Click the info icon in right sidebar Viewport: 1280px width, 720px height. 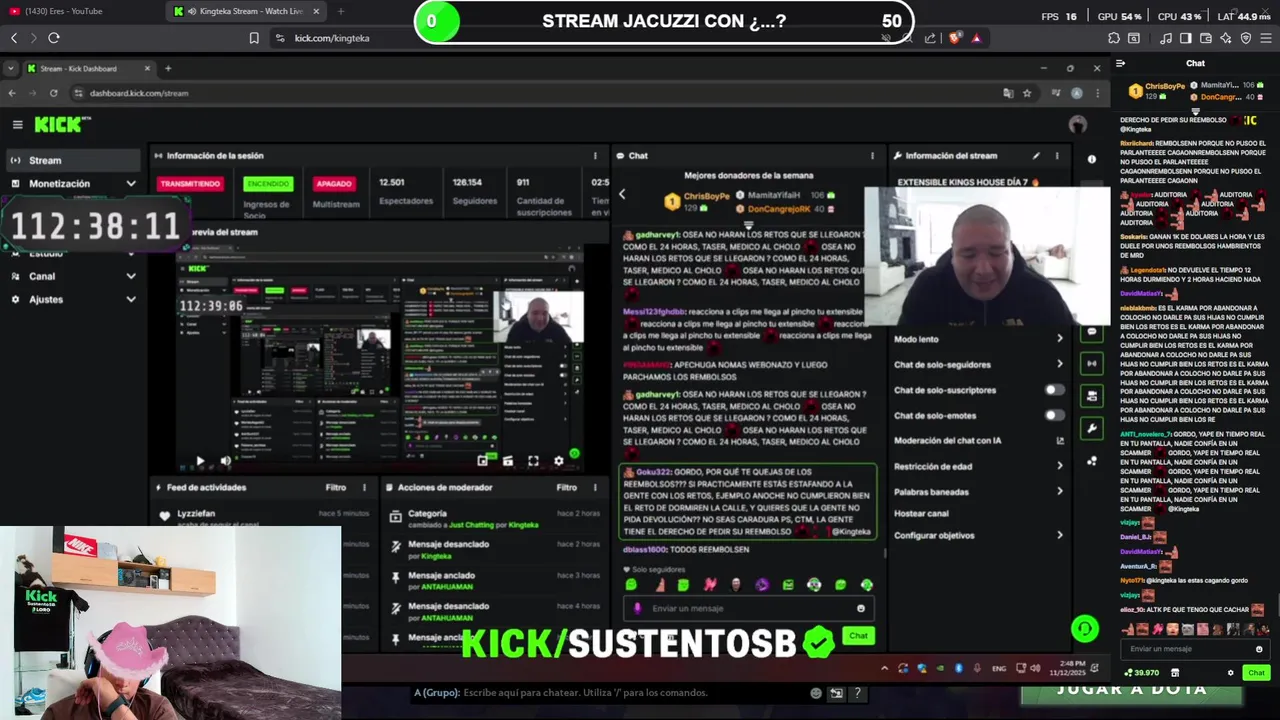tap(1092, 159)
